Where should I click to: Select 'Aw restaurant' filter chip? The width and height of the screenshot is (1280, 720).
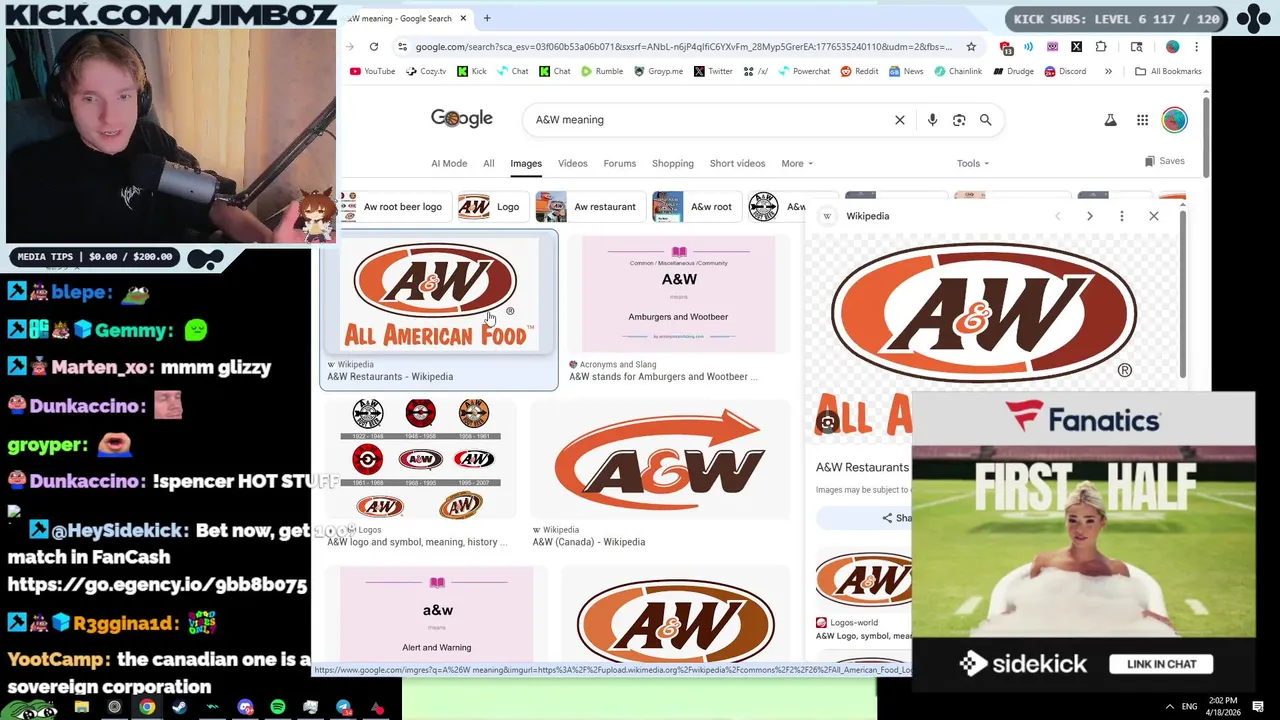(x=589, y=207)
